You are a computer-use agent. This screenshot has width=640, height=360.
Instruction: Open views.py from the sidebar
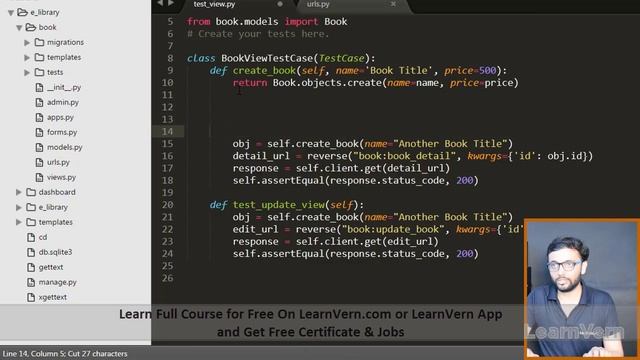click(61, 177)
